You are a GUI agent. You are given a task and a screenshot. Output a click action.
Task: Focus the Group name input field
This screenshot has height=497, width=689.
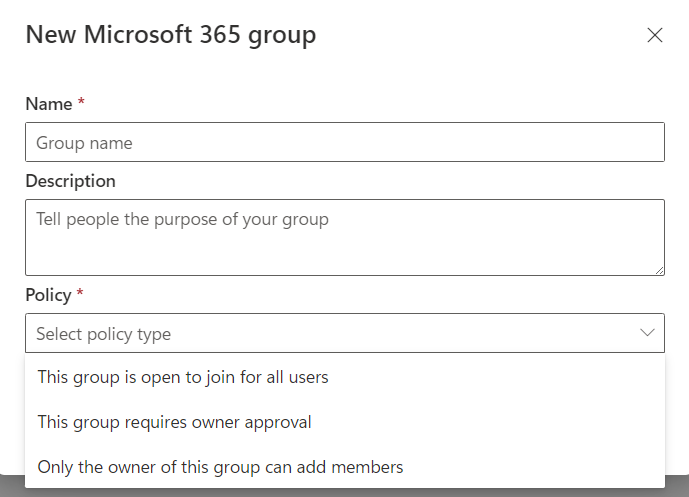(x=344, y=143)
